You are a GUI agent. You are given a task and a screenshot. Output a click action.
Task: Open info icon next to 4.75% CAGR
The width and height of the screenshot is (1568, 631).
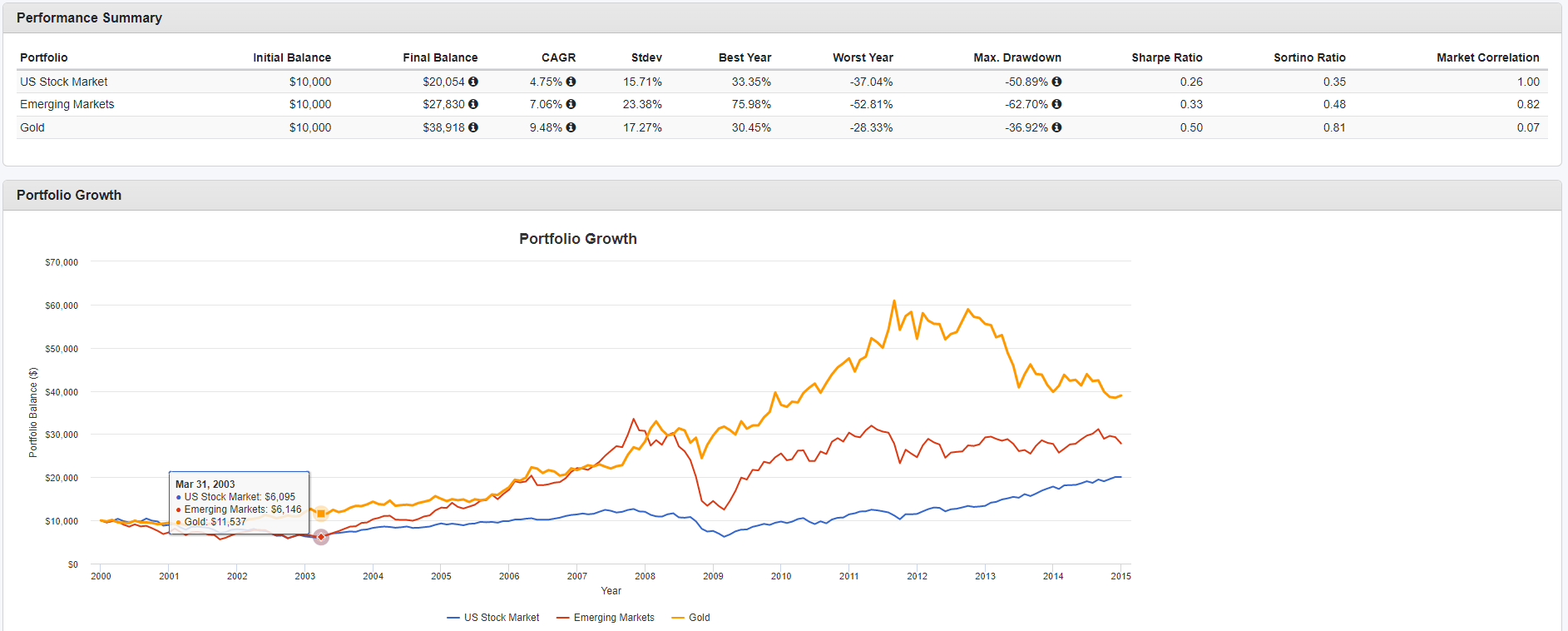pos(571,82)
